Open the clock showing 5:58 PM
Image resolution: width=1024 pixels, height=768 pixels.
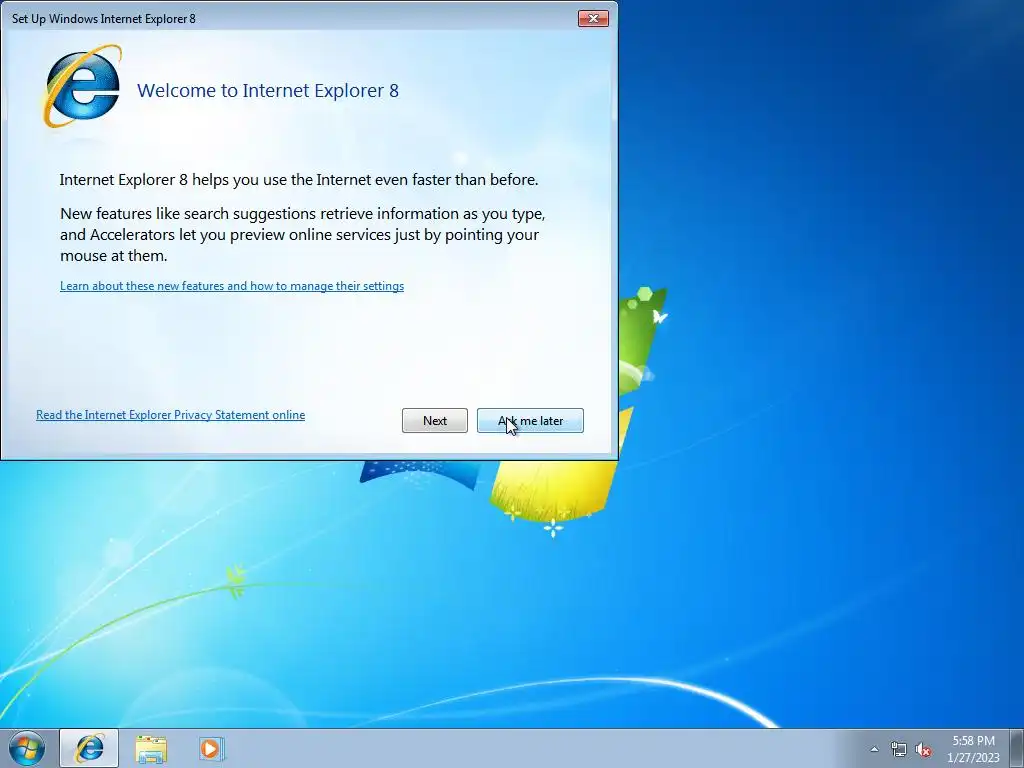[973, 749]
